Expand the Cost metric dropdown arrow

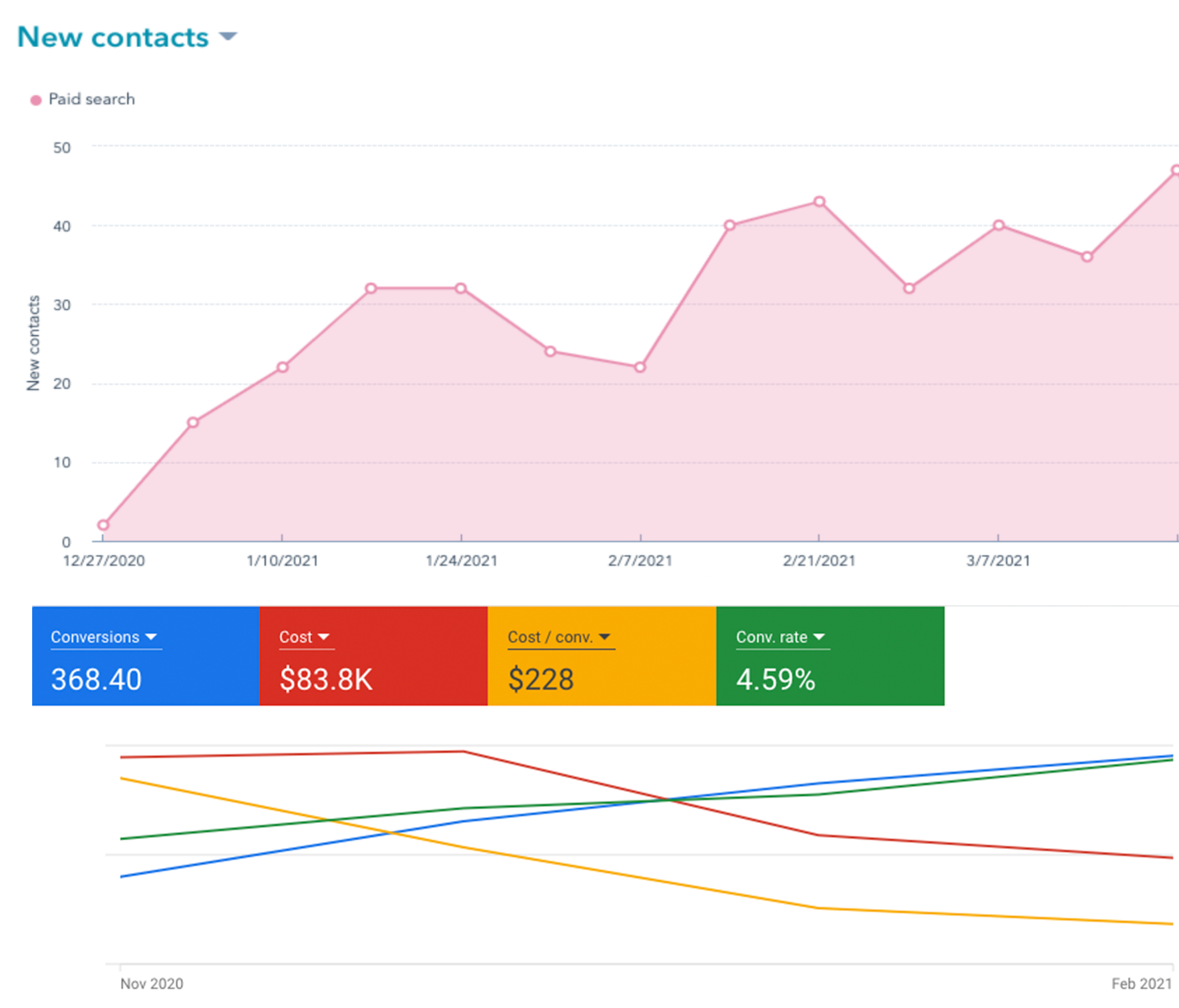coord(323,637)
